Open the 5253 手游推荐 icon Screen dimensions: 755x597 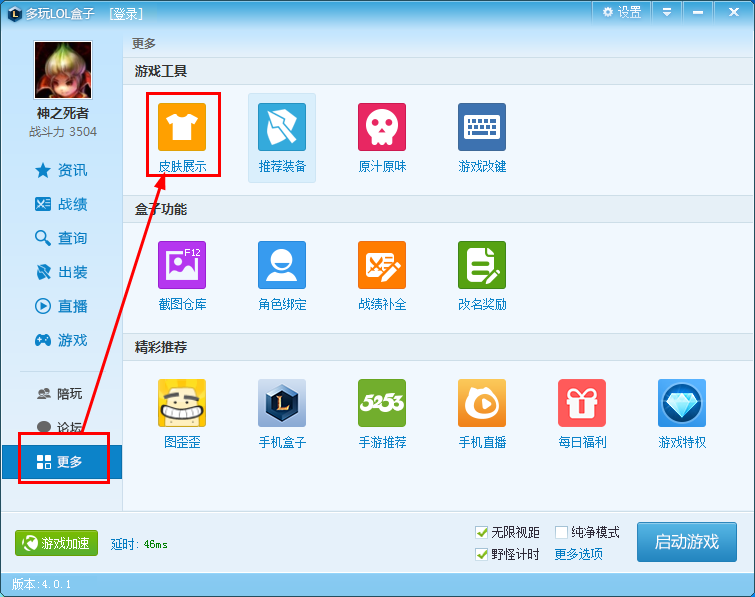pos(382,403)
